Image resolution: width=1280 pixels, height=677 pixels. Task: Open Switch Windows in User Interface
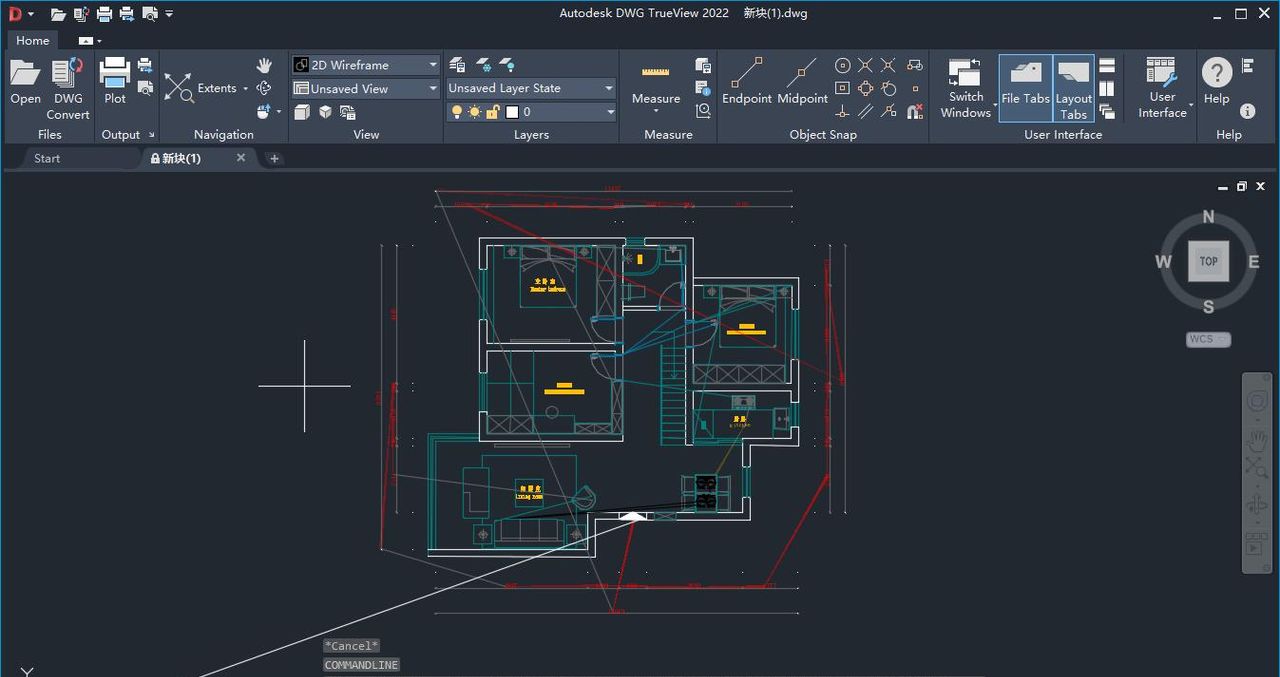pyautogui.click(x=965, y=87)
